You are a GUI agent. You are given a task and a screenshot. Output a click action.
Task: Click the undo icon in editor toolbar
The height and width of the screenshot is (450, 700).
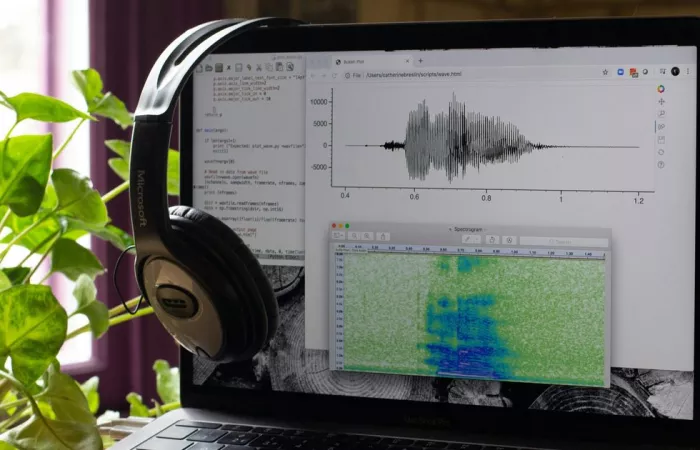click(249, 68)
